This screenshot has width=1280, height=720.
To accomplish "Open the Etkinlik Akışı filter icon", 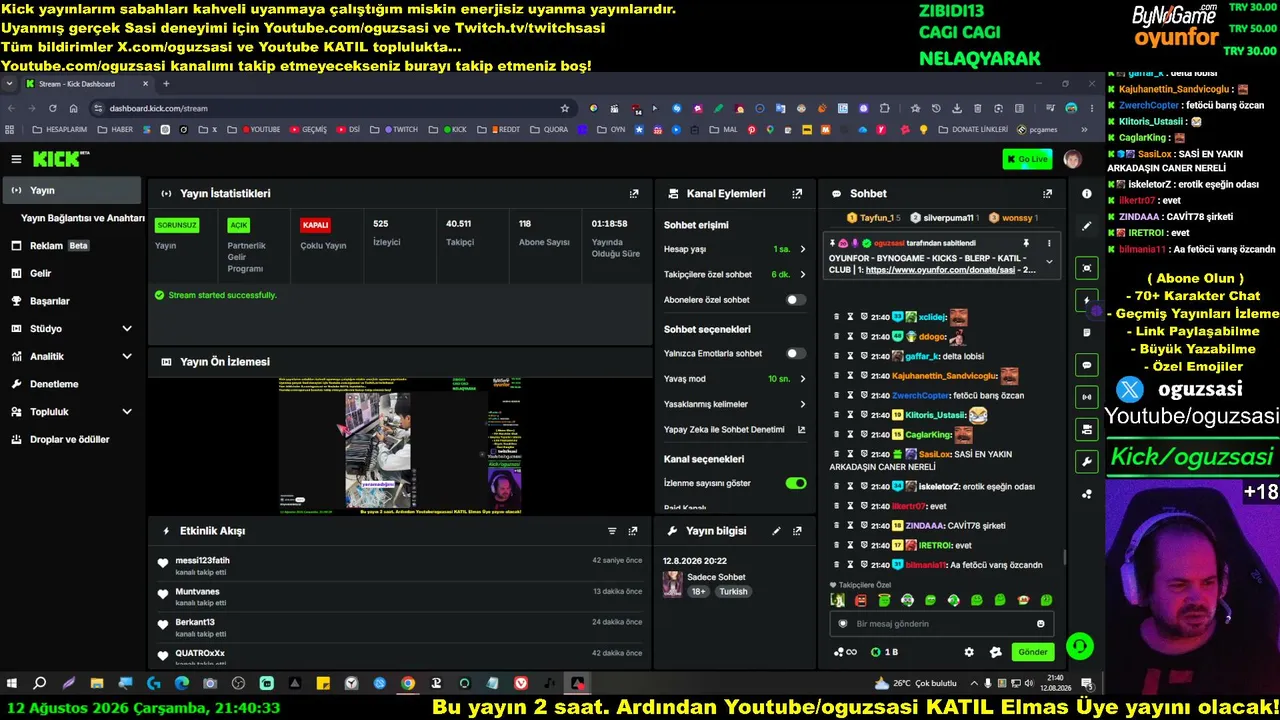I will 612,531.
